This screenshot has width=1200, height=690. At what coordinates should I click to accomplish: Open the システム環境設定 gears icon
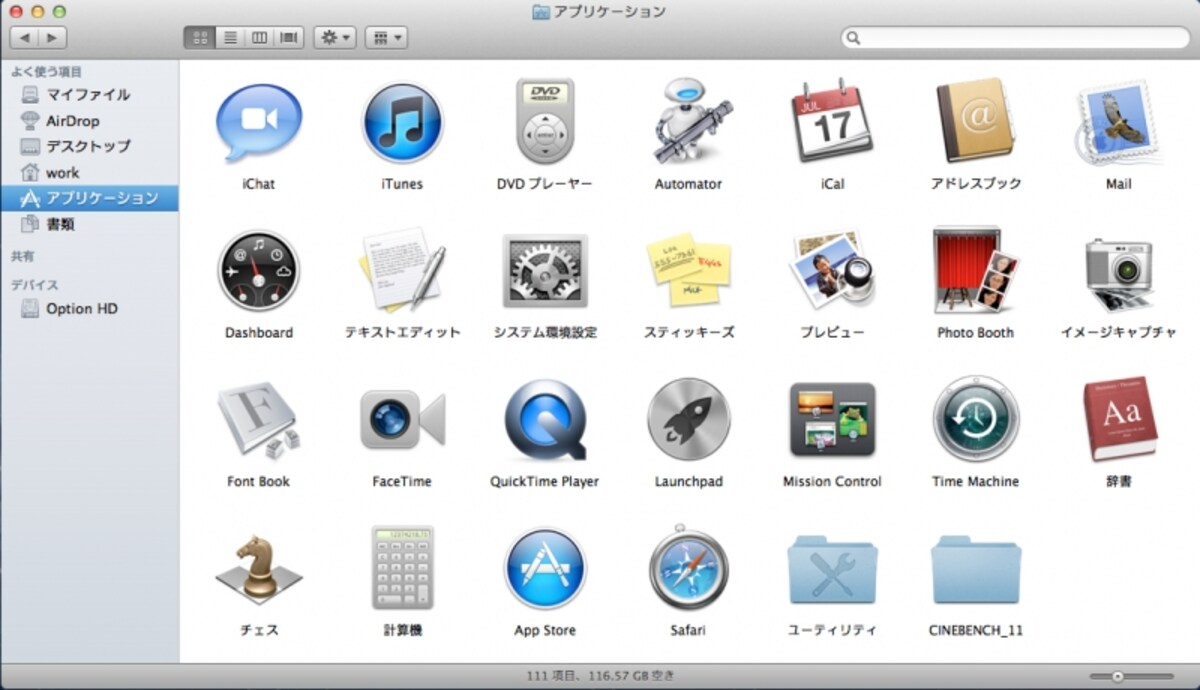(545, 271)
